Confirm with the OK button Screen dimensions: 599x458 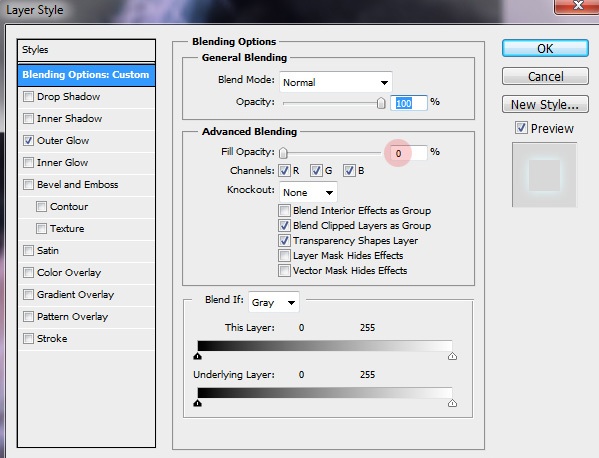point(545,49)
